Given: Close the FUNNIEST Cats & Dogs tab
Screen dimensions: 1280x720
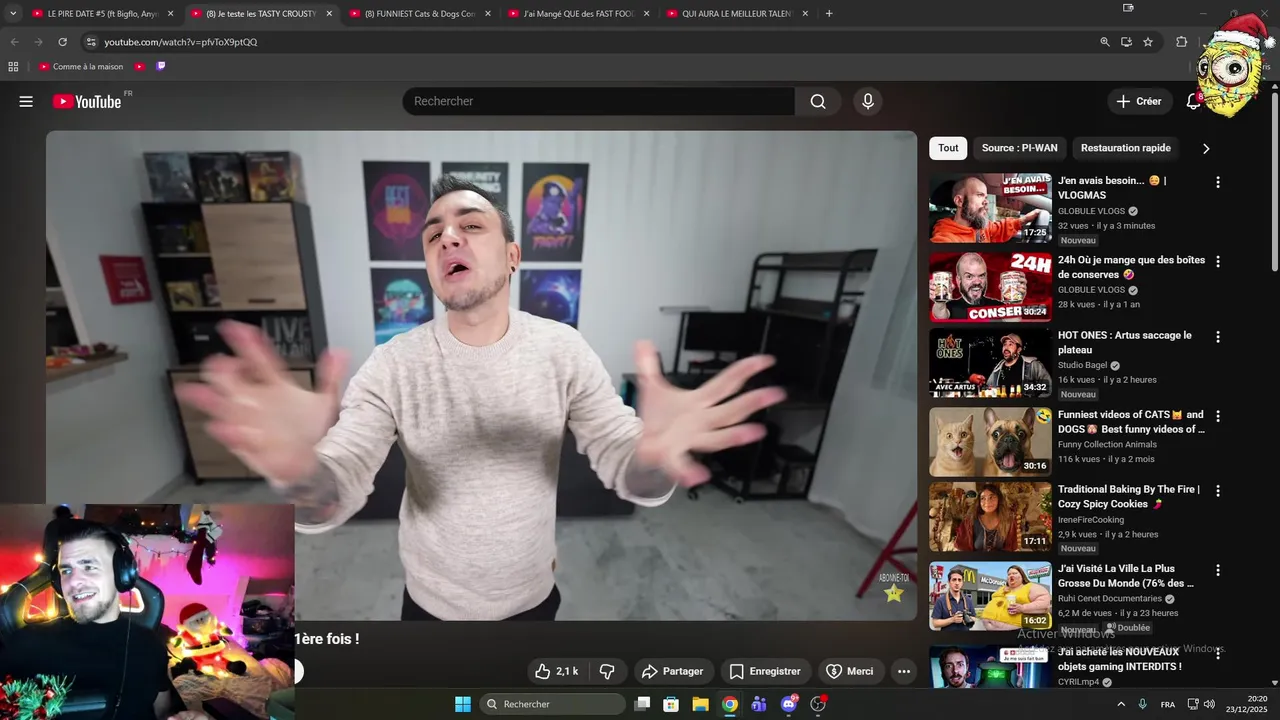Looking at the screenshot, I should pos(488,14).
